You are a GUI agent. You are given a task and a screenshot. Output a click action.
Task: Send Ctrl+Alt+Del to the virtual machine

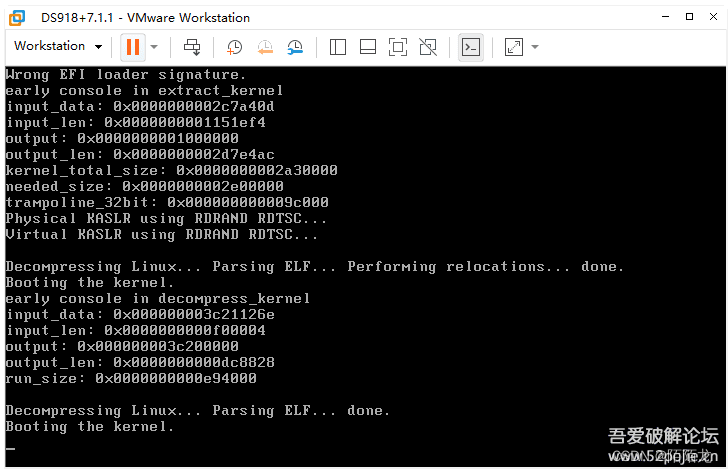[x=192, y=47]
